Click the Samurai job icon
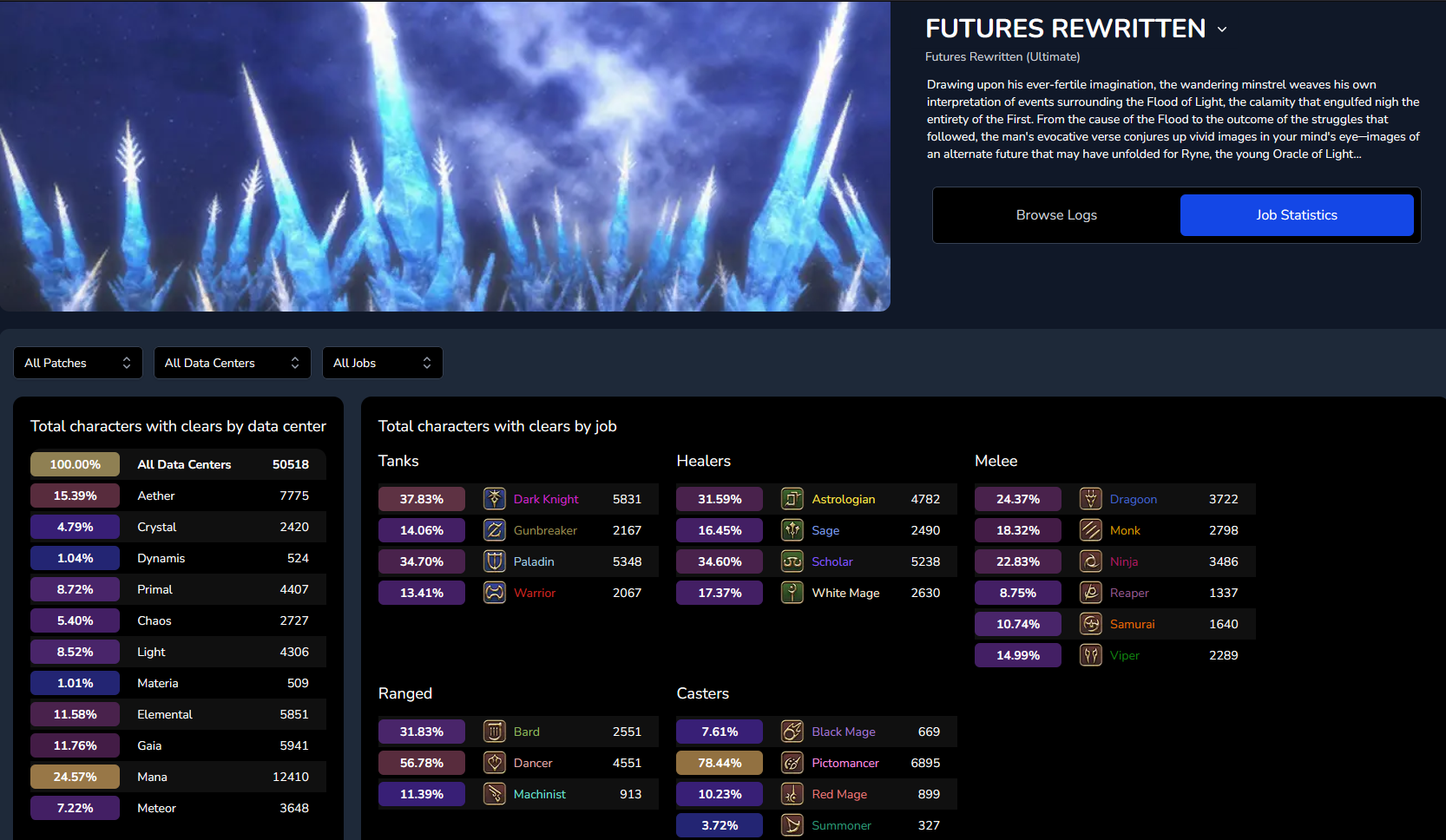Image resolution: width=1446 pixels, height=840 pixels. coord(1091,624)
